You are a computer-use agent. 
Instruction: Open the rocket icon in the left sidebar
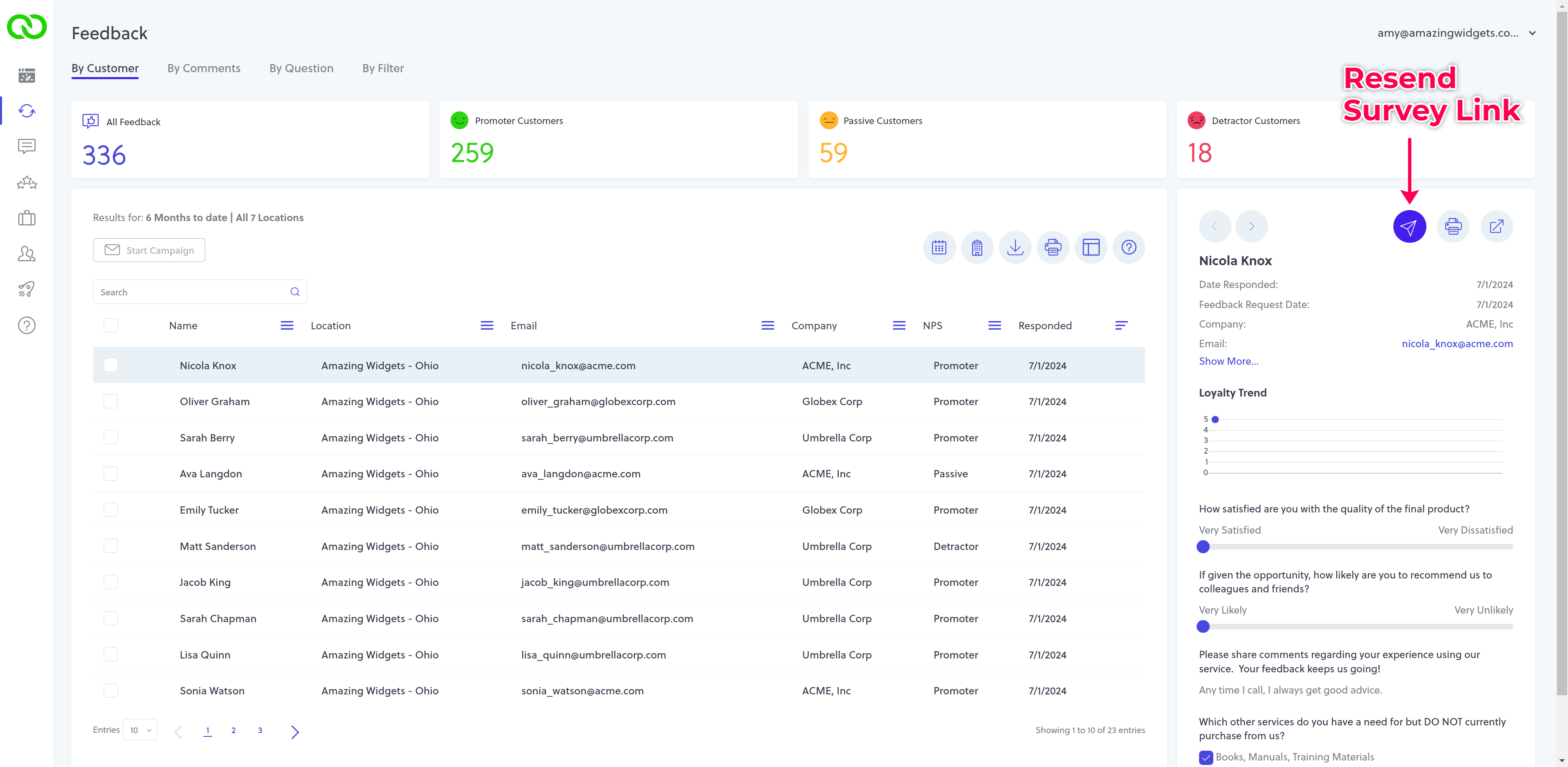[x=26, y=290]
